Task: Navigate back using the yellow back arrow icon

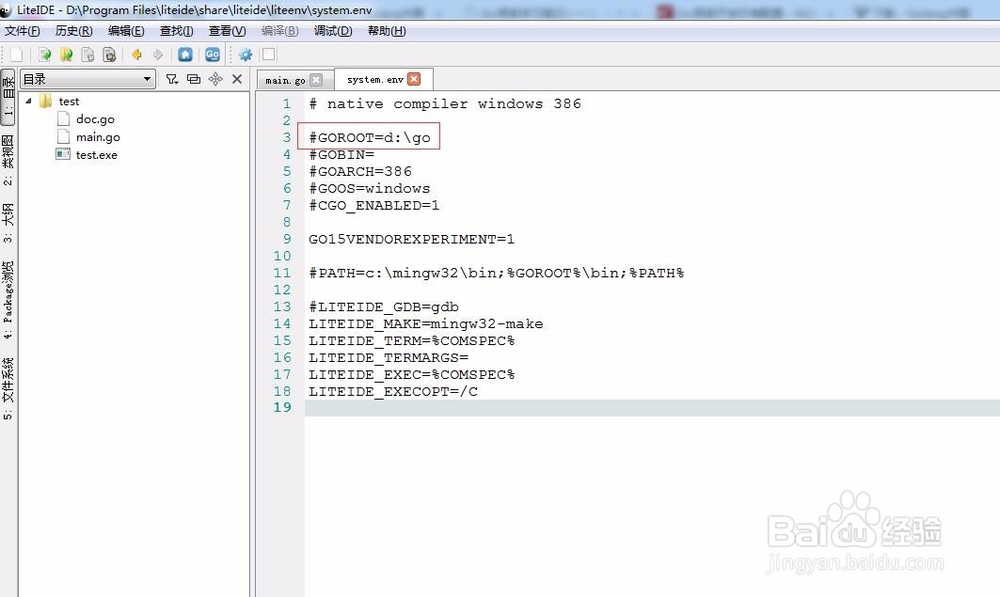Action: (136, 54)
